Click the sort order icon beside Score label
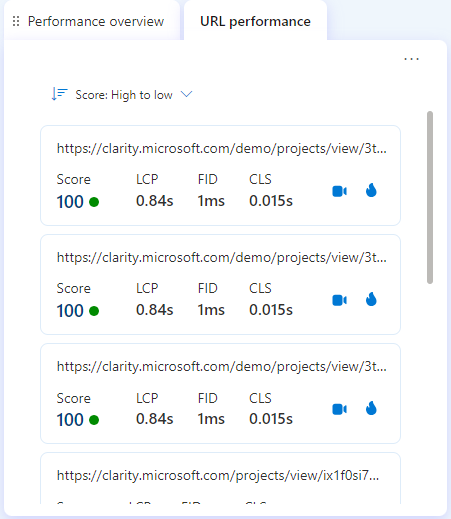The width and height of the screenshot is (451, 519). click(x=59, y=94)
